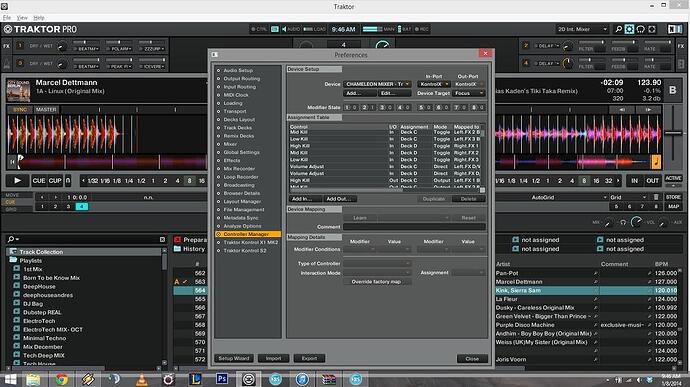Open the Add... device dropdown

click(x=360, y=93)
